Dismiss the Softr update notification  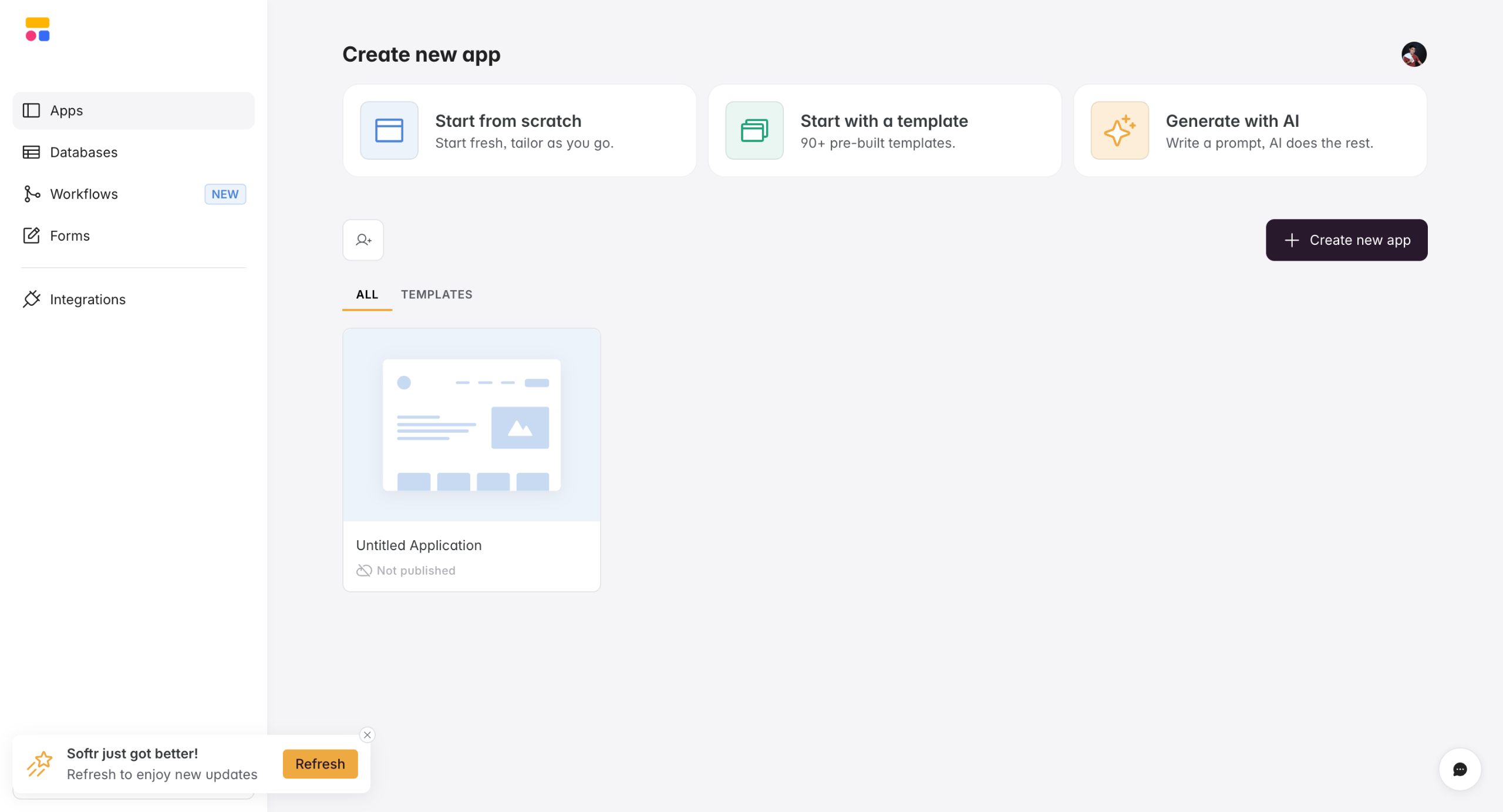coord(368,735)
